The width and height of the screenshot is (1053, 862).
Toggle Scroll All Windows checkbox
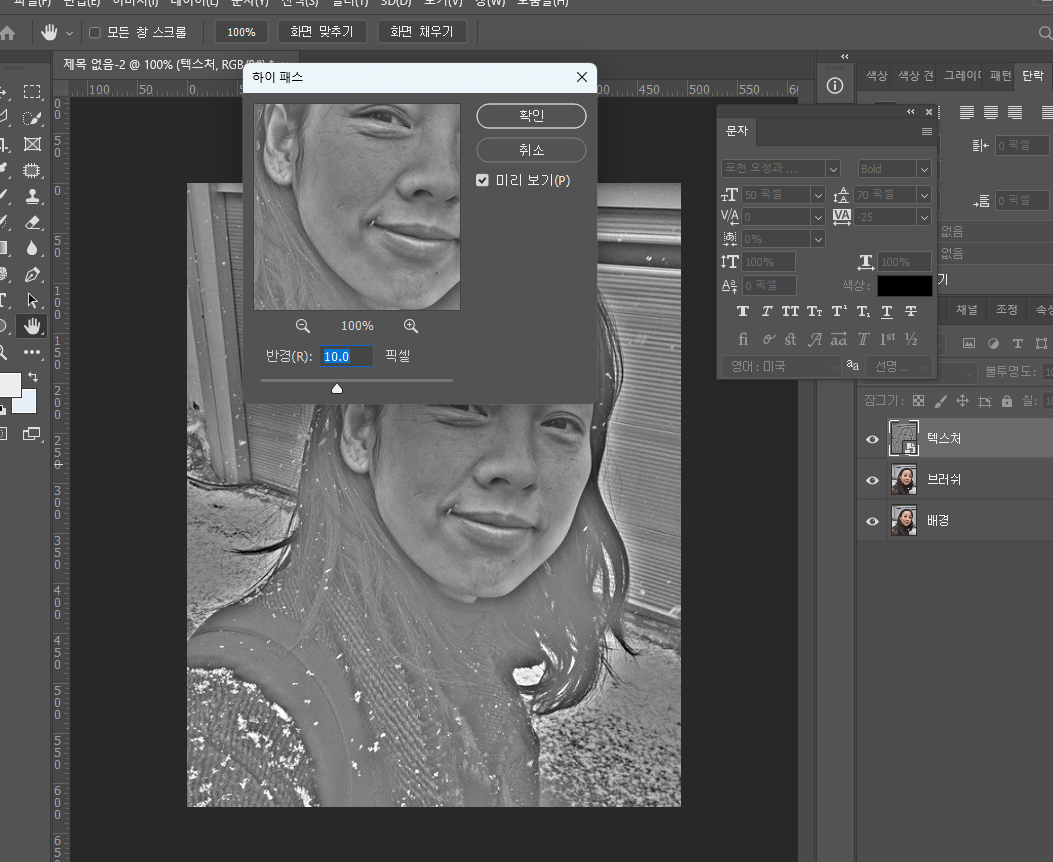(x=95, y=32)
